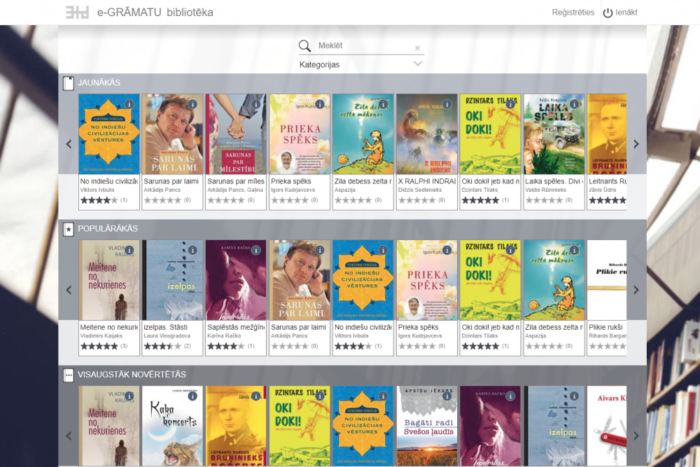Click title 'Plikie rukši' in Populārākās
Viewport: 700px width, 467px height.
(x=605, y=327)
